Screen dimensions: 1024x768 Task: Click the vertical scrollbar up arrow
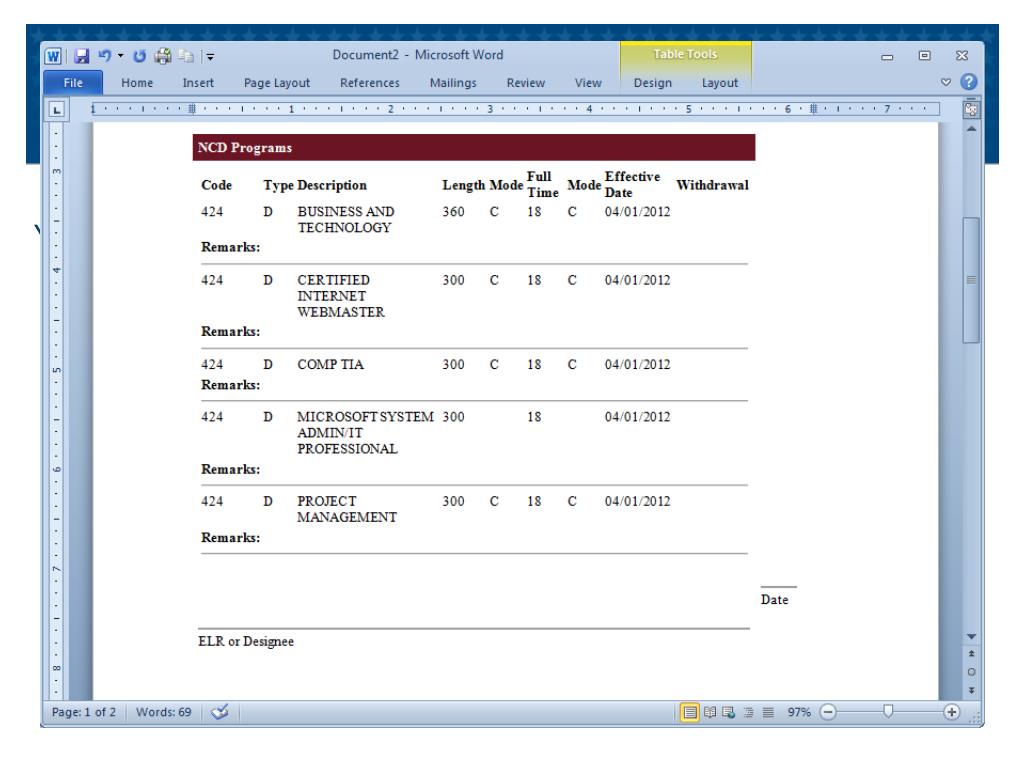(x=971, y=129)
